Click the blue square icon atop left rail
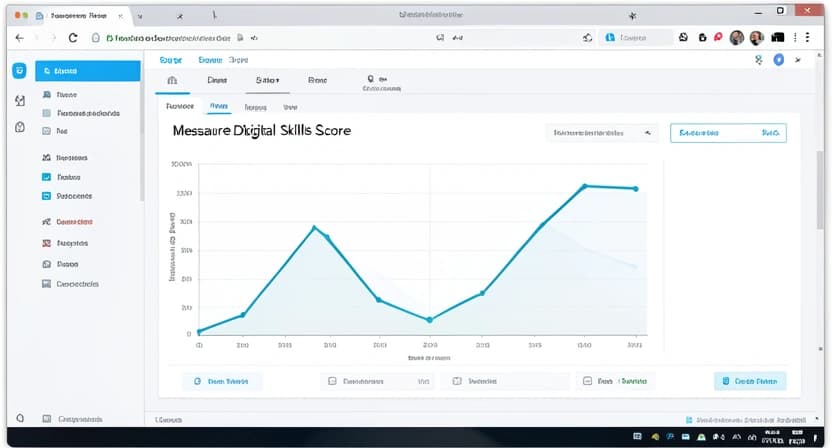 (19, 71)
